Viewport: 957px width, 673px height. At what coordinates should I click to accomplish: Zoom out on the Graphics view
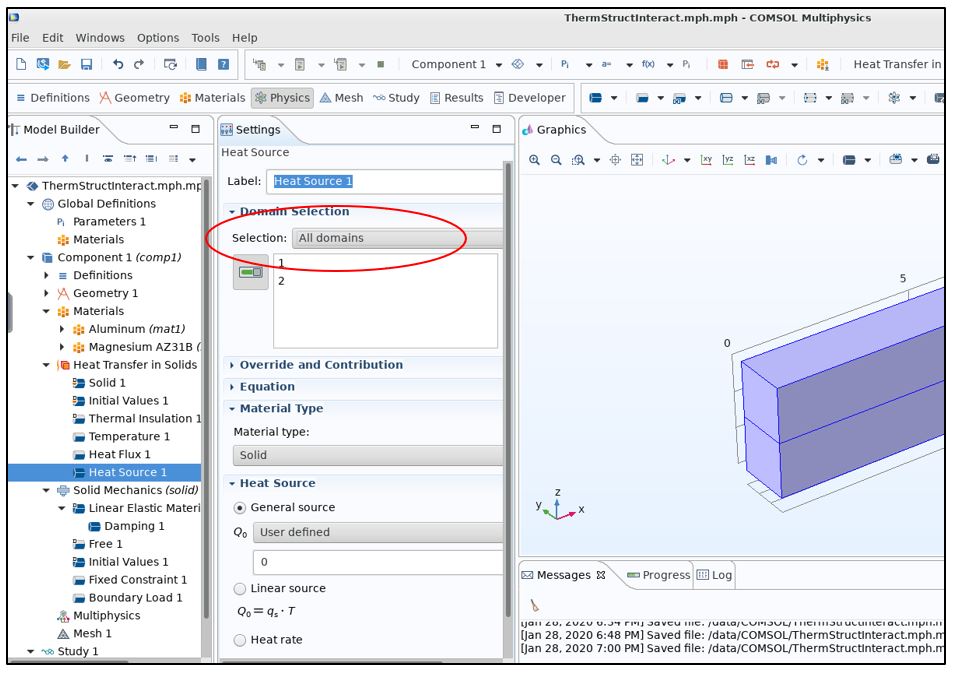coord(555,160)
